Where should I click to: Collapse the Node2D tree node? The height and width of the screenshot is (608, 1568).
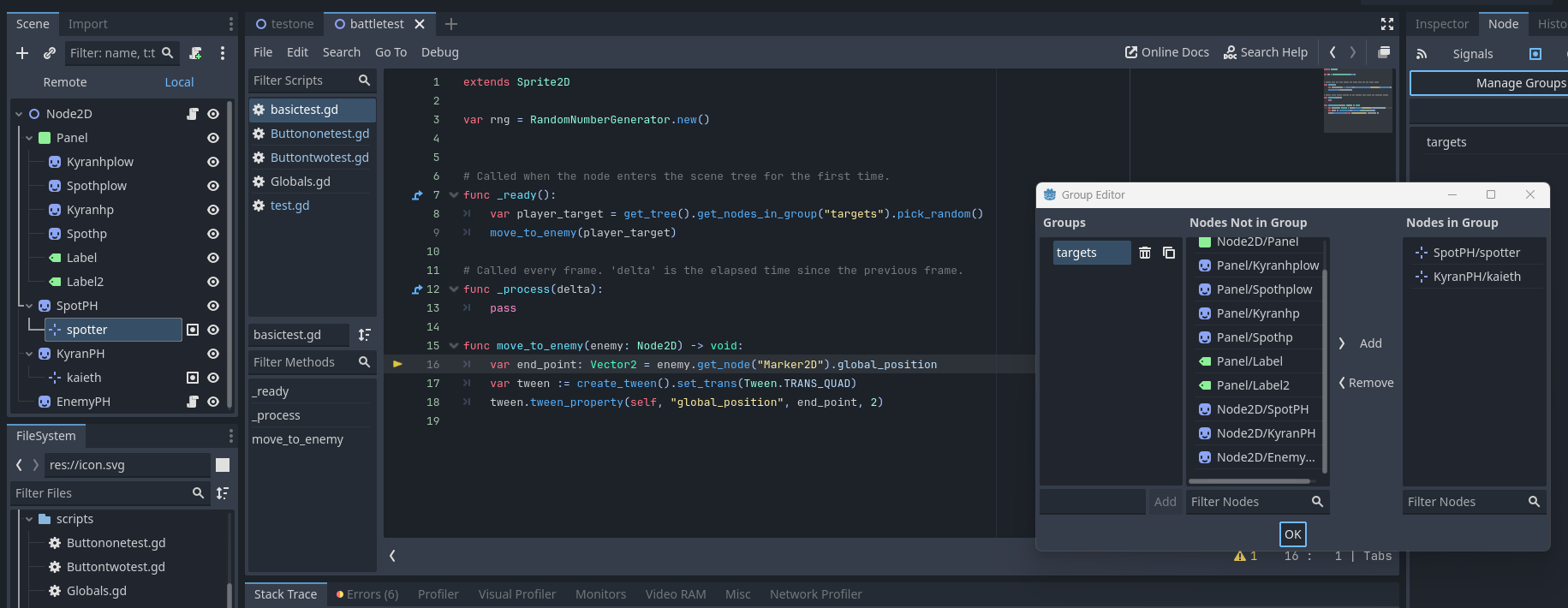(19, 114)
